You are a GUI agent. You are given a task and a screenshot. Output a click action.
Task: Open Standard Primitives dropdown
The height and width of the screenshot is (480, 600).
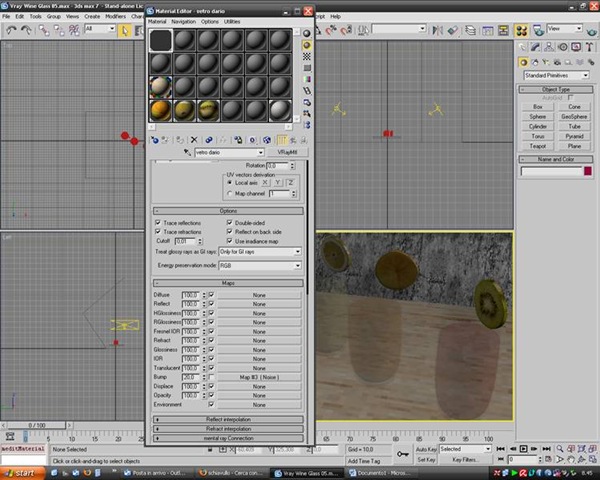[556, 75]
